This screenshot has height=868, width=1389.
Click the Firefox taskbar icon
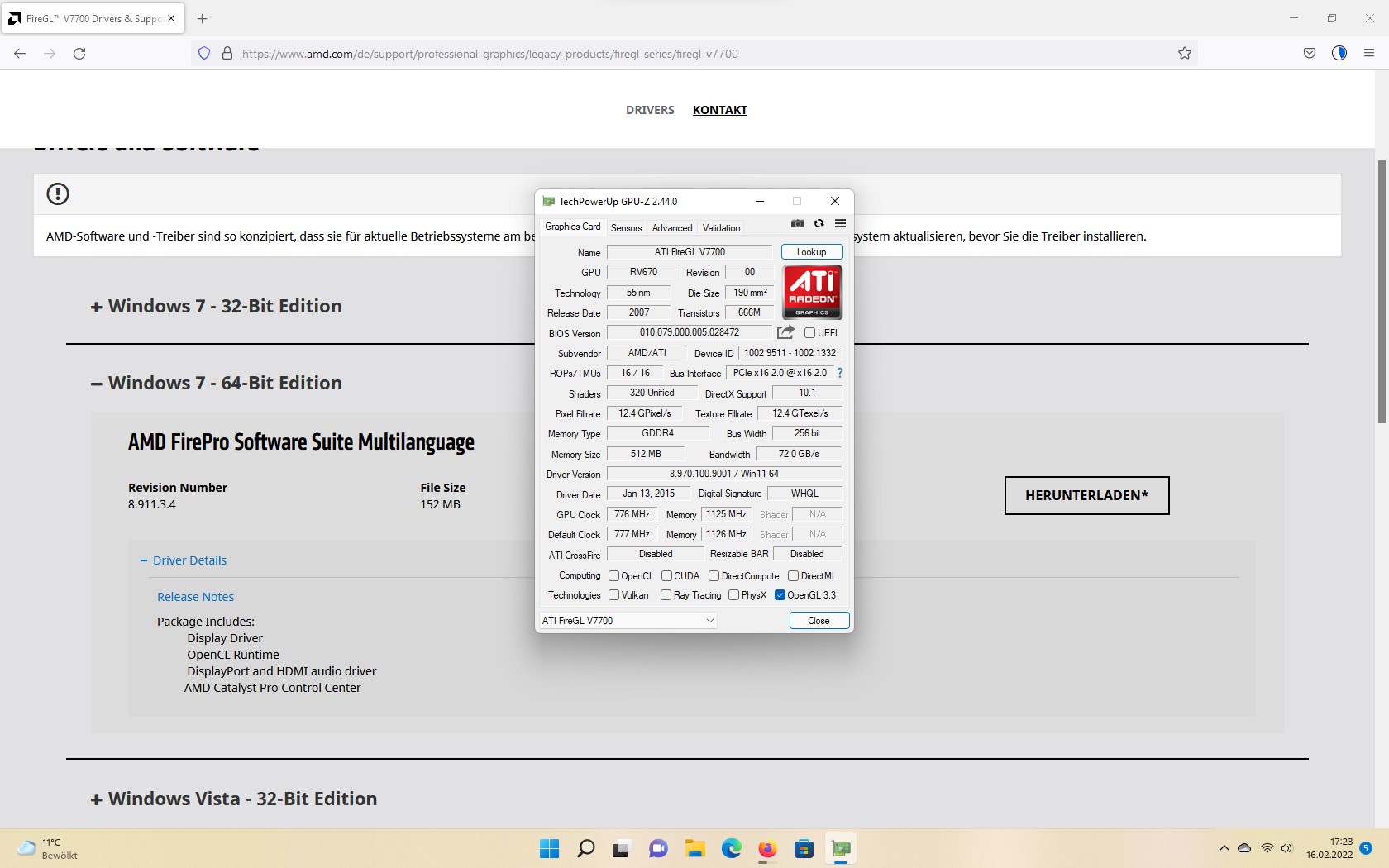767,849
